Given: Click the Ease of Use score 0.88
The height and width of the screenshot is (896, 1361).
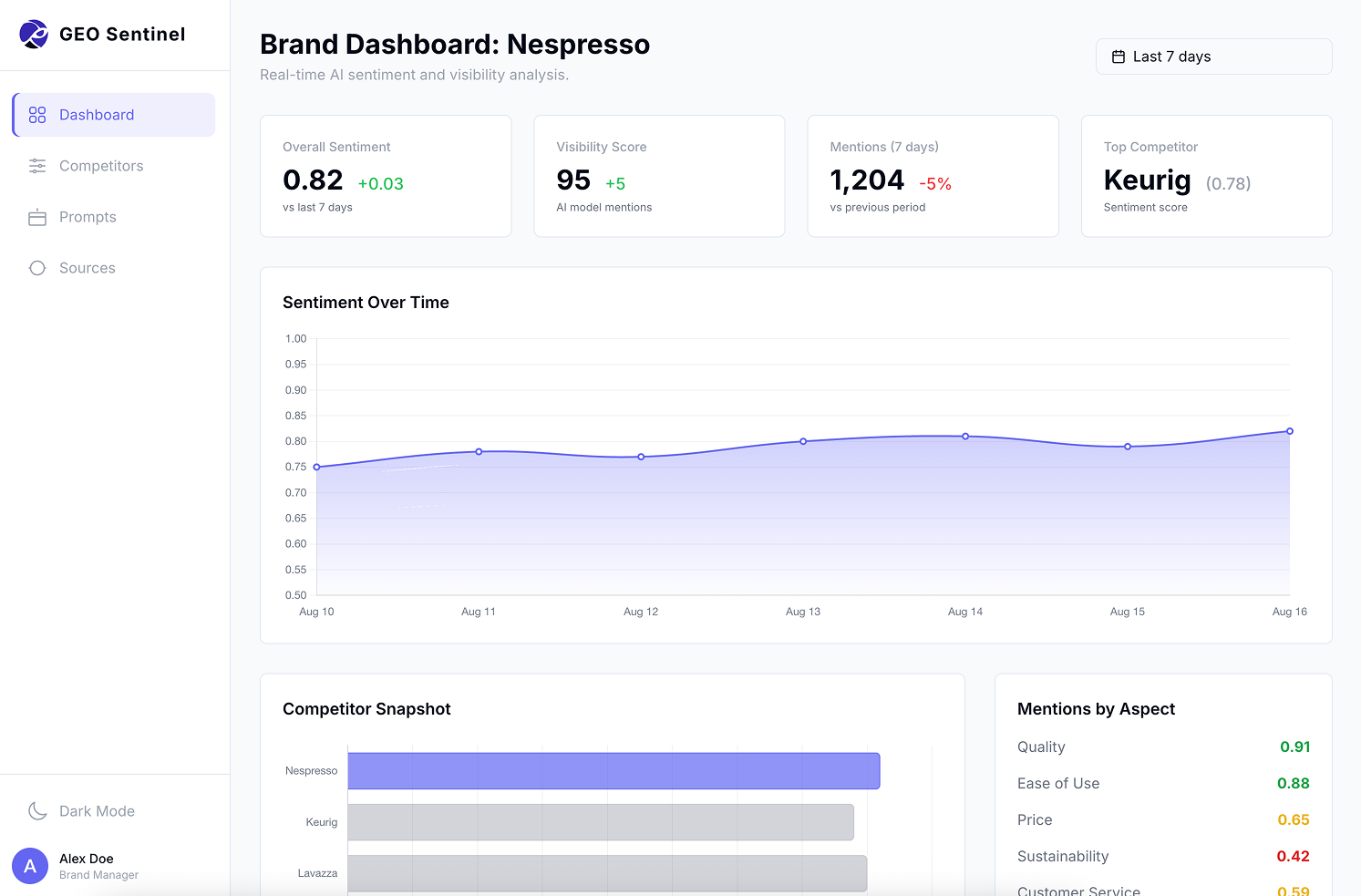Looking at the screenshot, I should tap(1294, 783).
